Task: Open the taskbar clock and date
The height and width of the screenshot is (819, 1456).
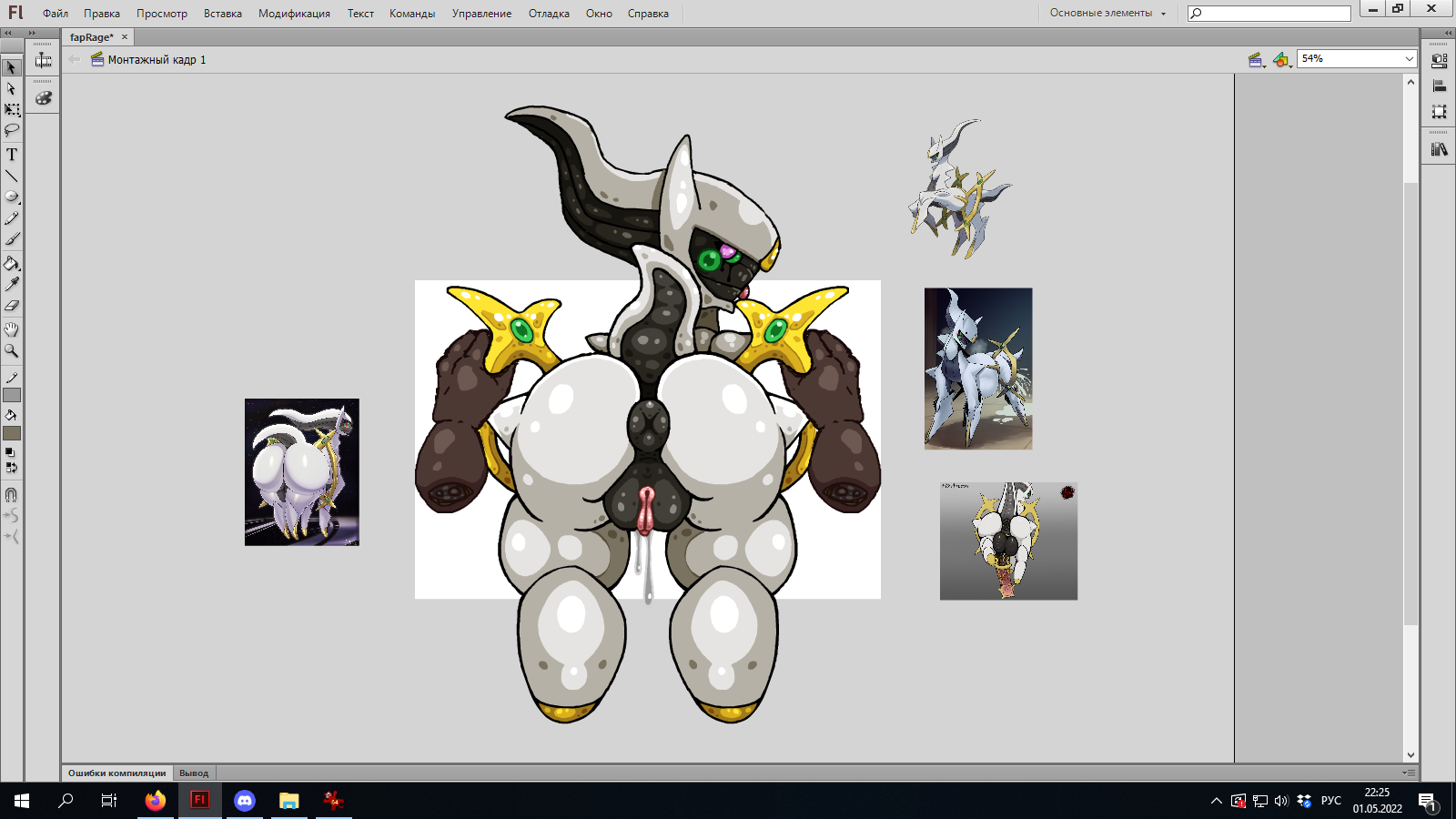Action: [x=1377, y=801]
